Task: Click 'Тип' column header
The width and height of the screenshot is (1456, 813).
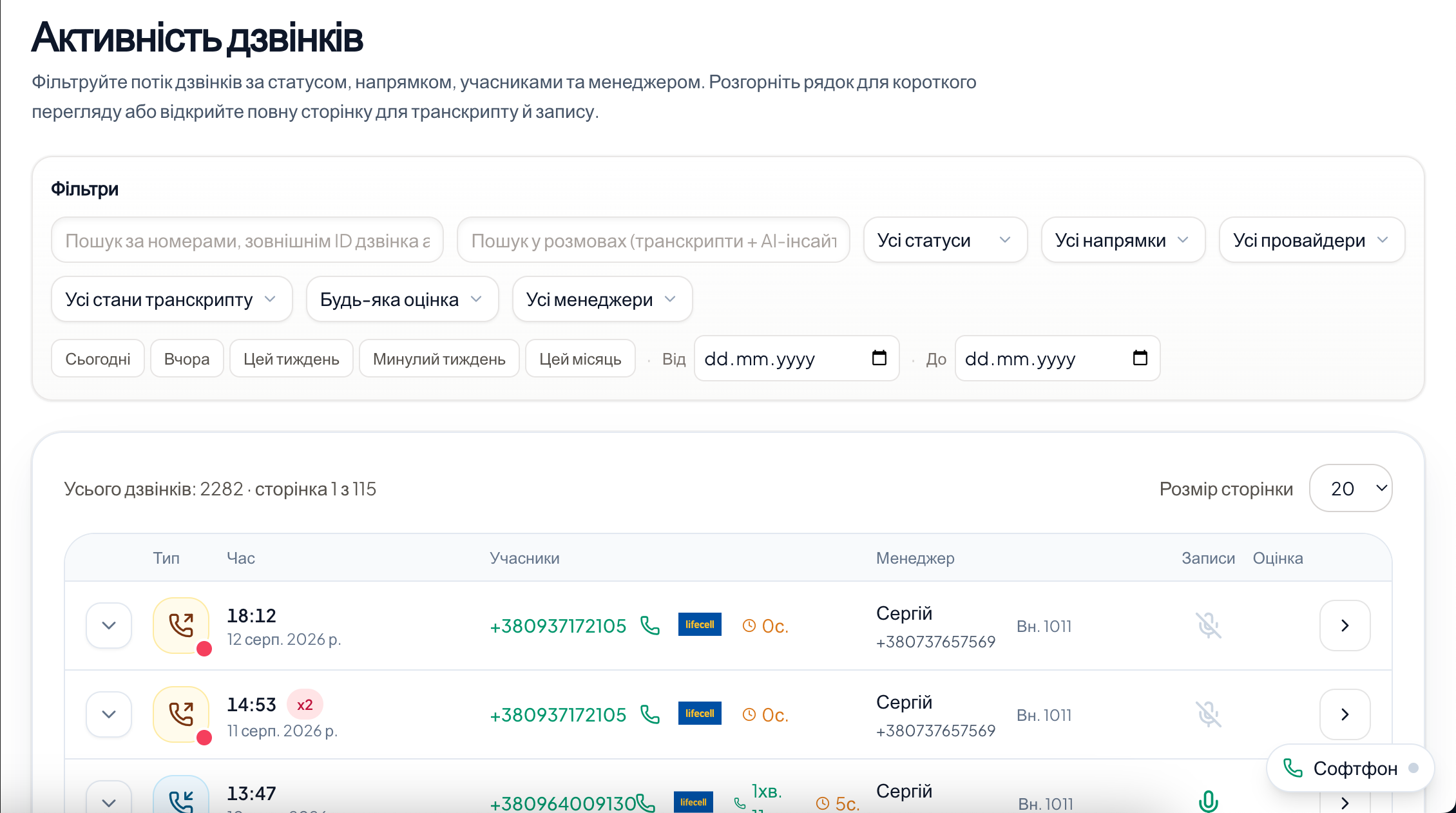Action: (x=166, y=558)
